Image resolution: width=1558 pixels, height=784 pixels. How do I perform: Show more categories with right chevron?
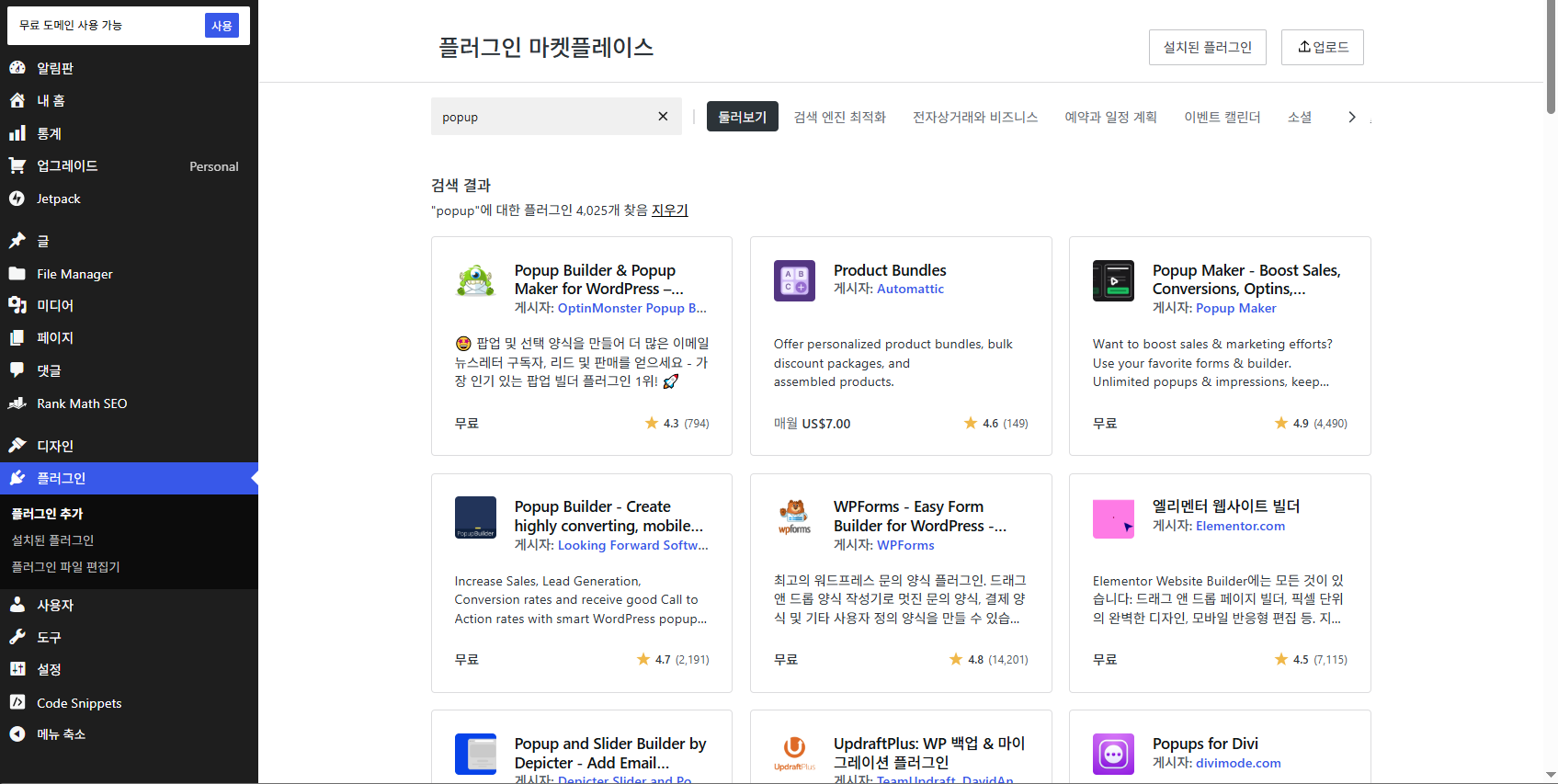[x=1351, y=117]
